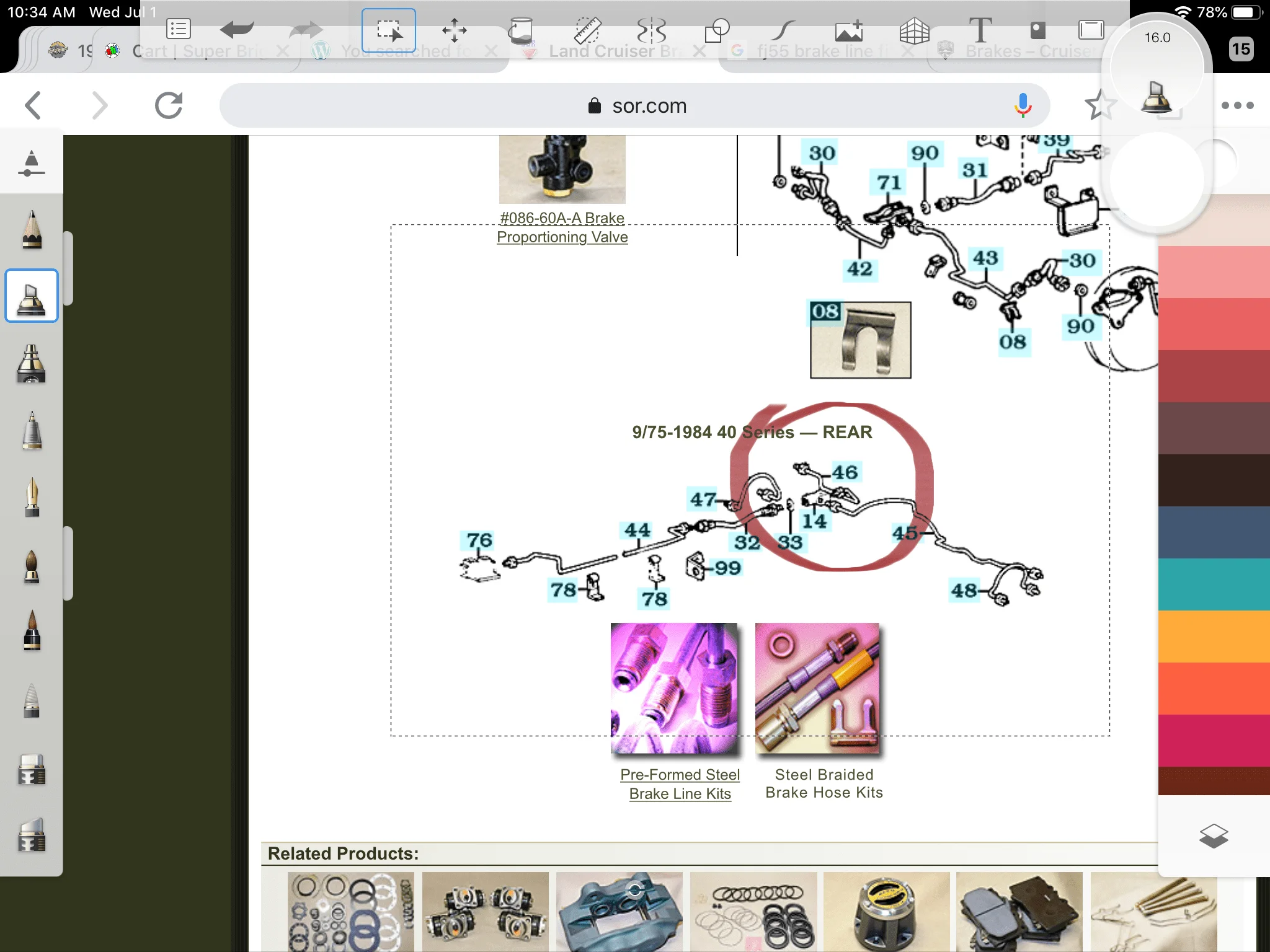Enable the Perspective Guides grid tool
1270x952 pixels.
pos(915,30)
